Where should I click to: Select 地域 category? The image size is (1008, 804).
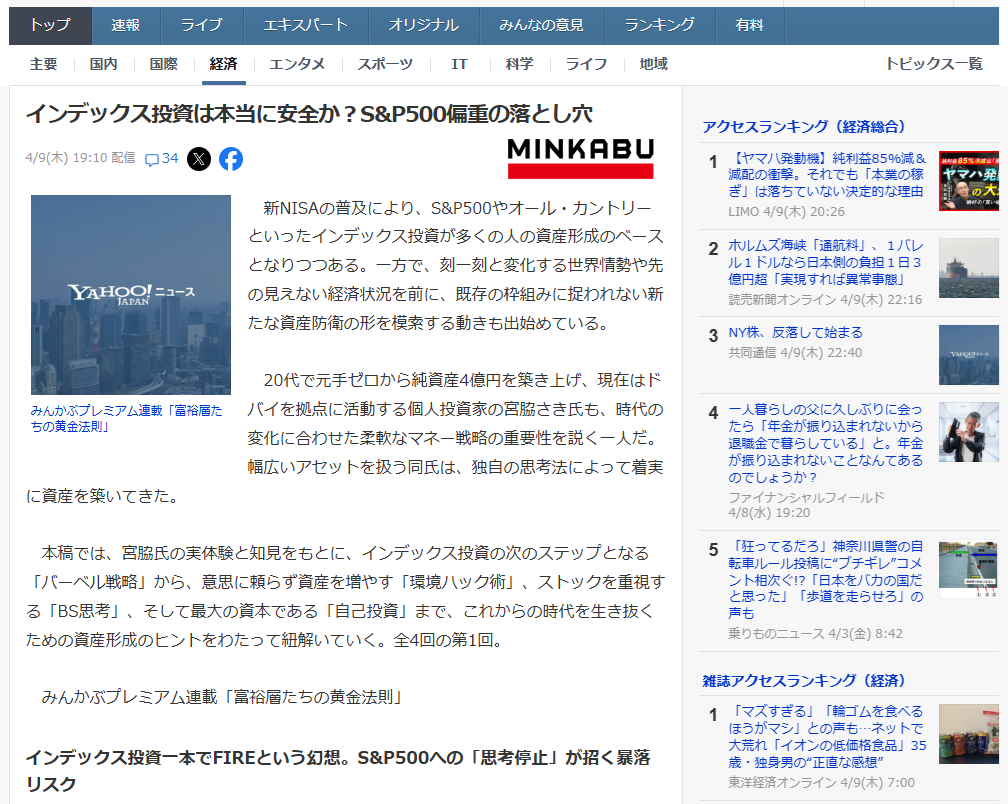pos(654,64)
